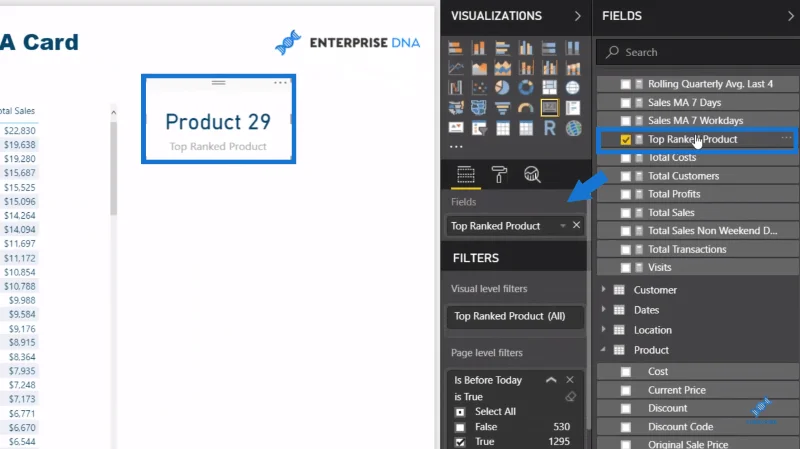Select the Slicer visualization
This screenshot has width=800, height=449.
point(479,128)
